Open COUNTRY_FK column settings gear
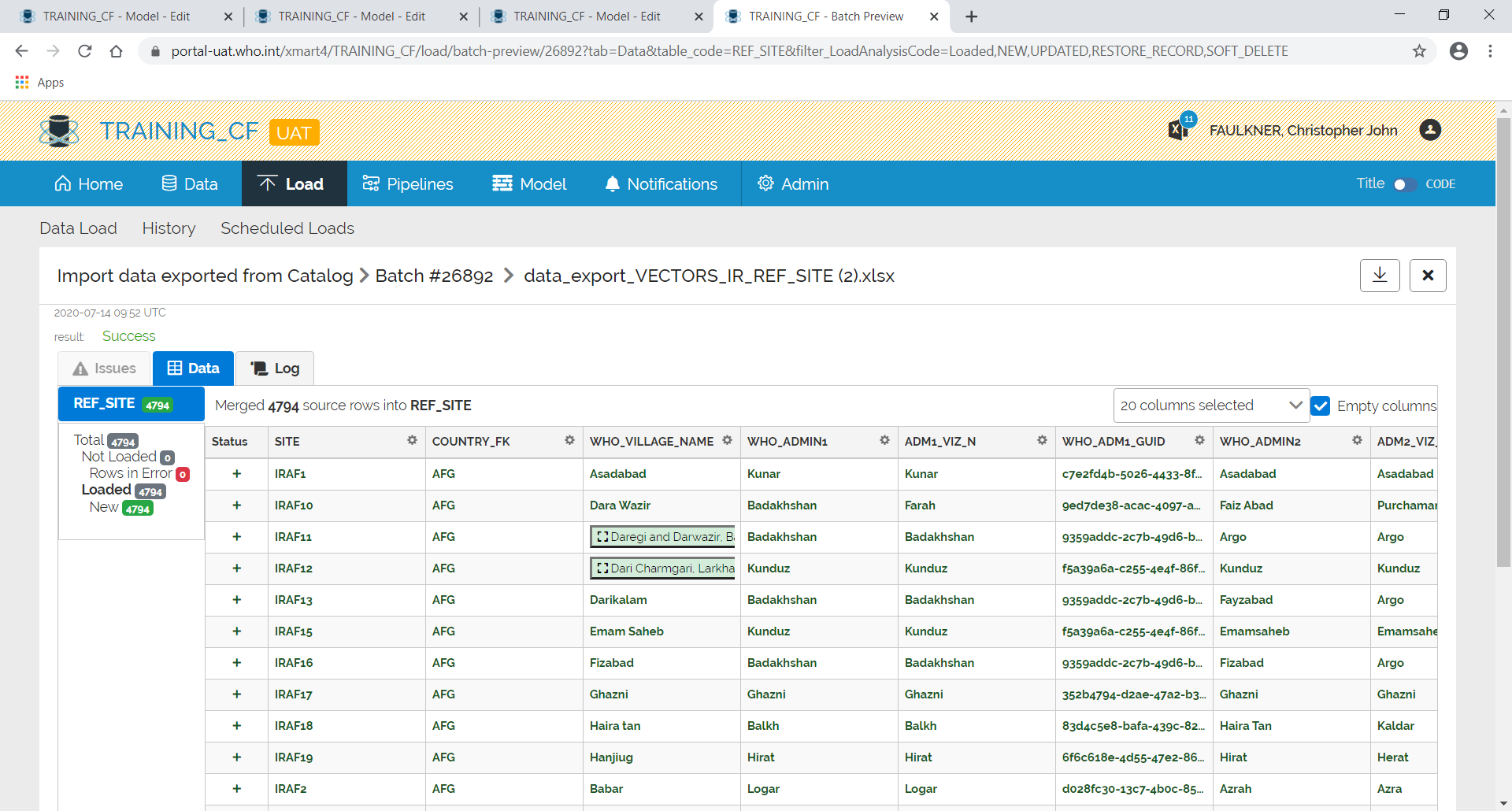This screenshot has width=1512, height=811. (x=569, y=440)
